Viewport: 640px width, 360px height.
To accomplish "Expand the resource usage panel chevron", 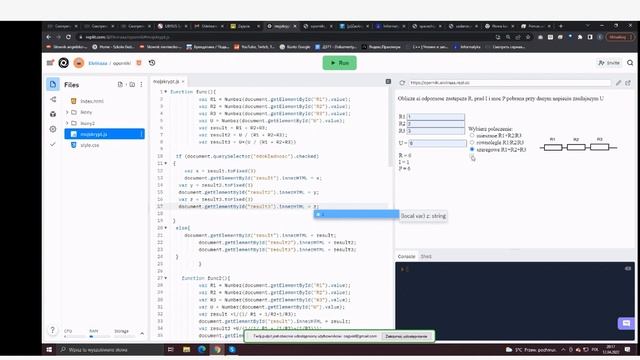I will click(x=142, y=333).
